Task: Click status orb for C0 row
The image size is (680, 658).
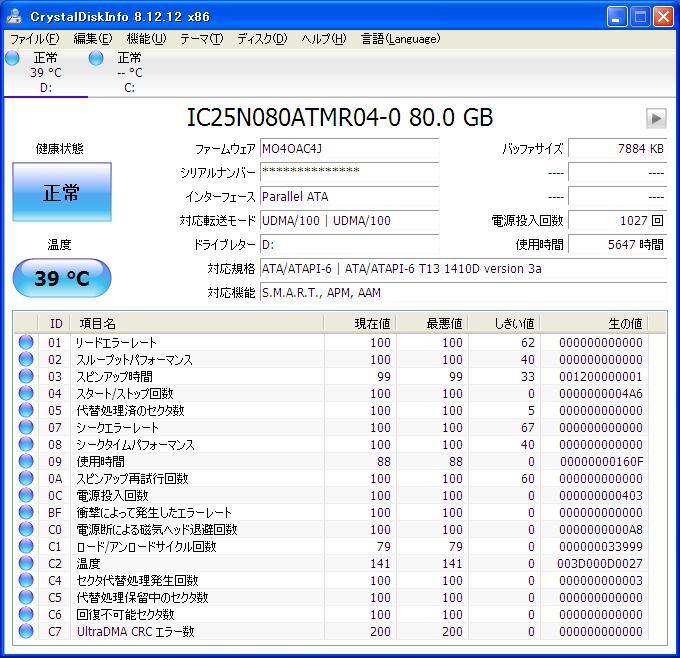Action: 26,530
